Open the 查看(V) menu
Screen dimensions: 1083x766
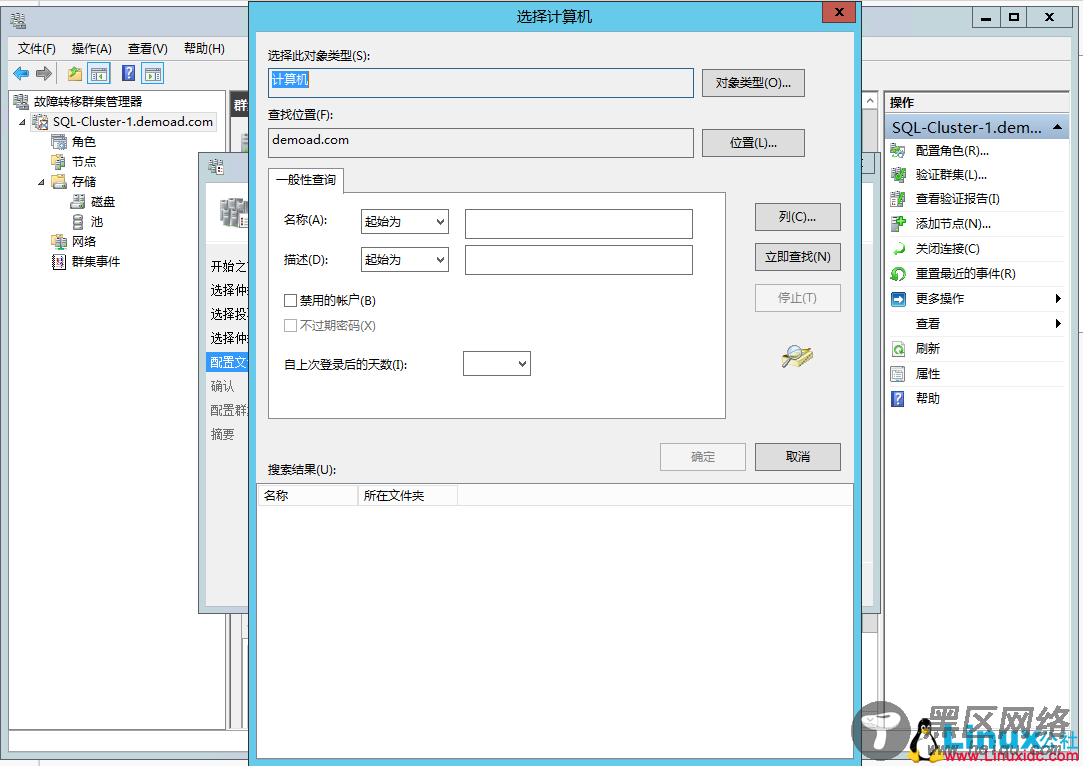pyautogui.click(x=148, y=48)
